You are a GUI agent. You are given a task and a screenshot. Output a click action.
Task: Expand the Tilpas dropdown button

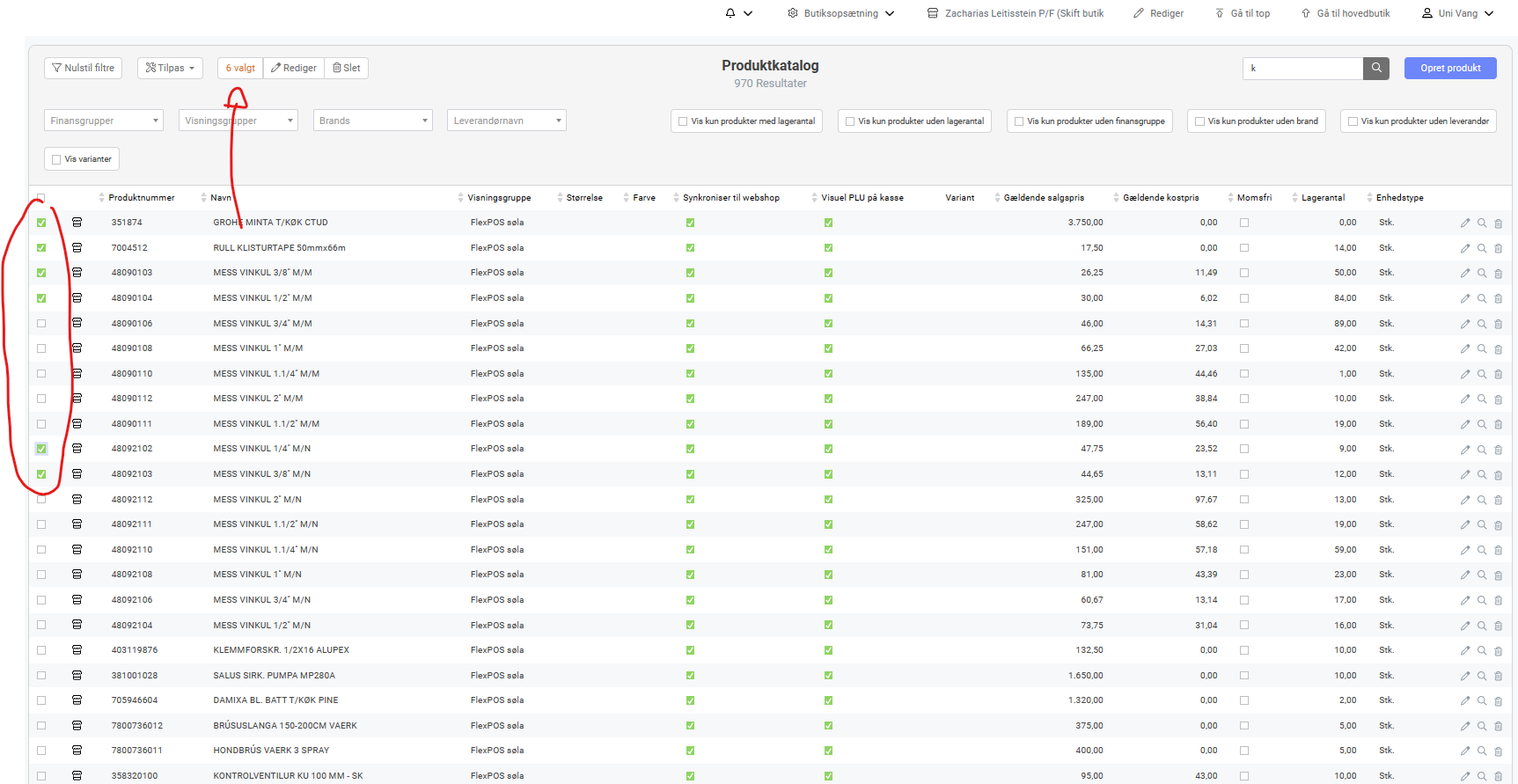point(170,68)
